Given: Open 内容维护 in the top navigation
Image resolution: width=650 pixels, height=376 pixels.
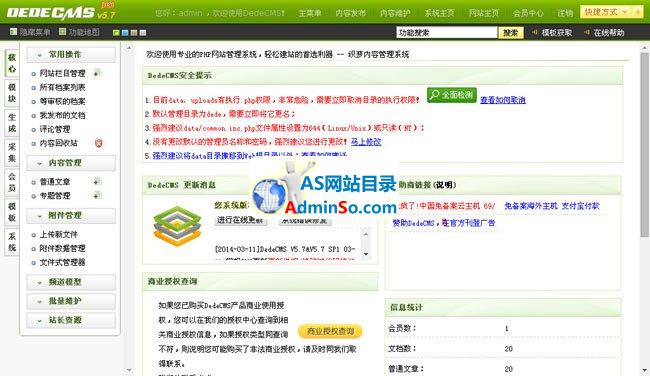Looking at the screenshot, I should (x=395, y=13).
